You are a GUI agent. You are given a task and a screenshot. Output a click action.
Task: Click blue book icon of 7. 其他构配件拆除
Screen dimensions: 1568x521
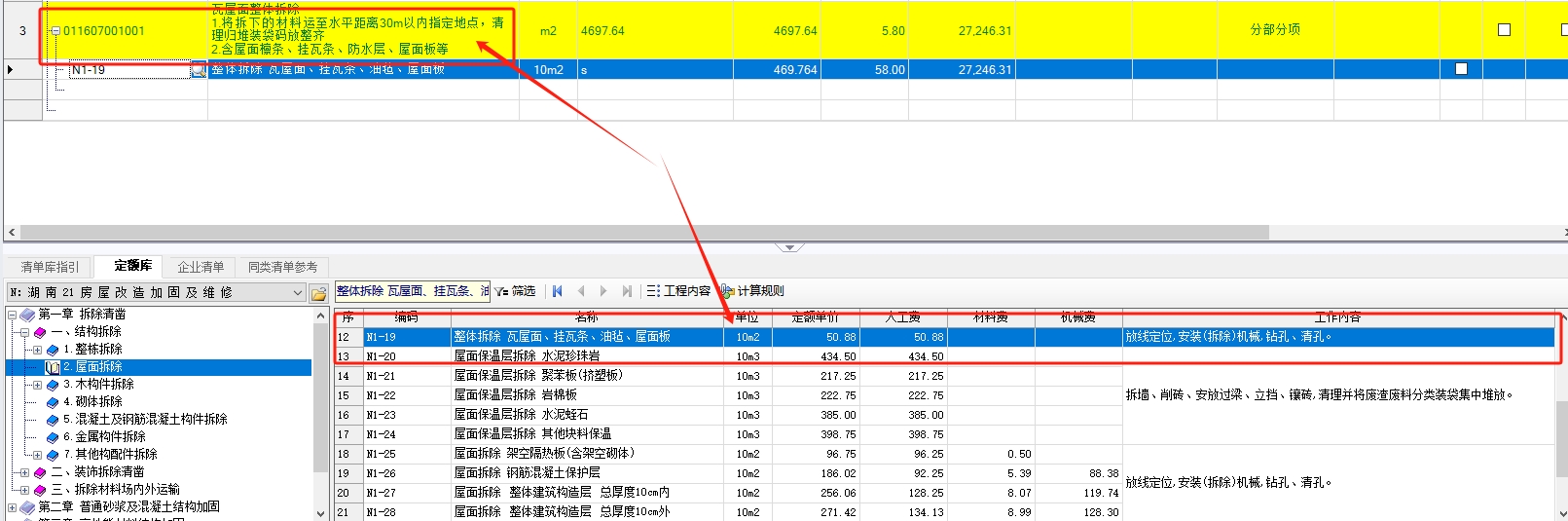pos(53,455)
